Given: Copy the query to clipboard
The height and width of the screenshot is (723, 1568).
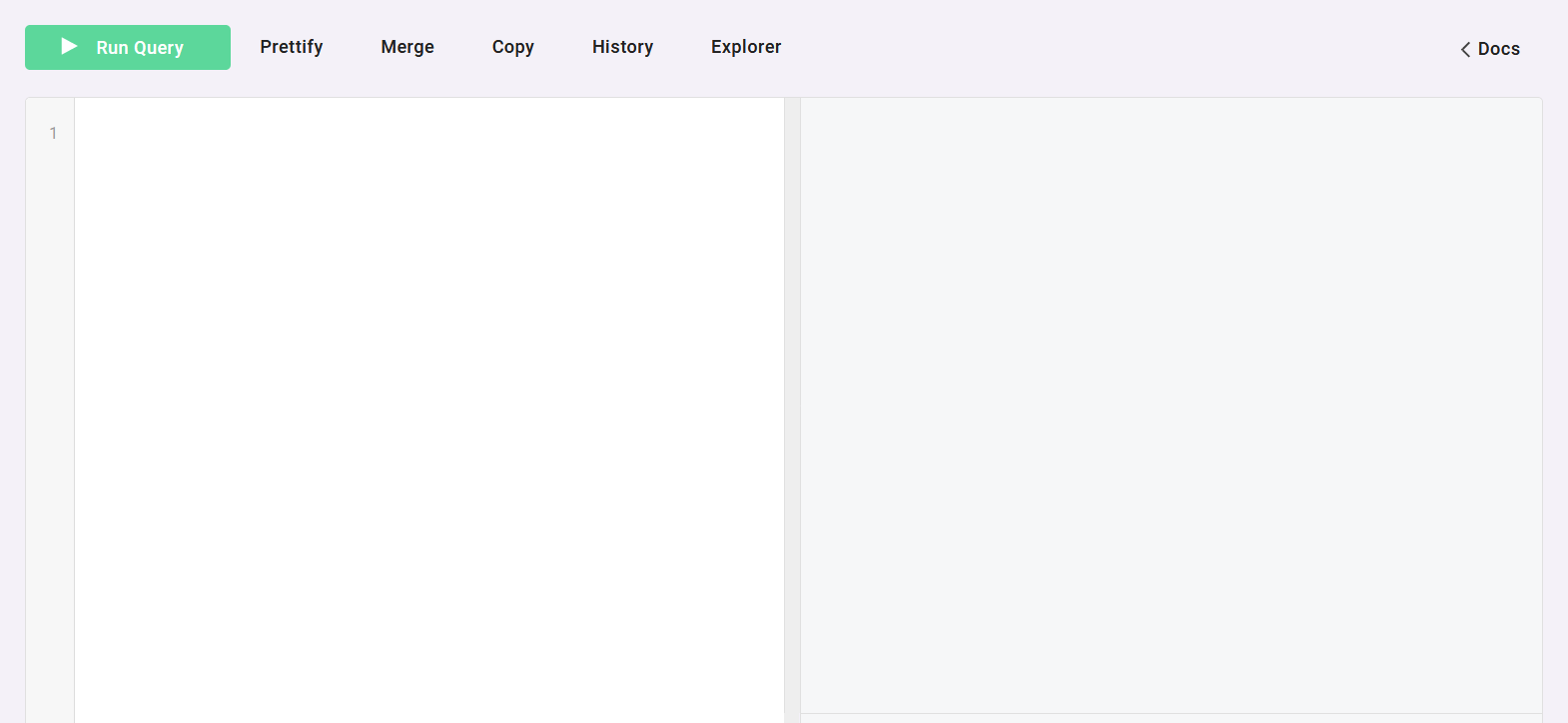Looking at the screenshot, I should pyautogui.click(x=513, y=47).
